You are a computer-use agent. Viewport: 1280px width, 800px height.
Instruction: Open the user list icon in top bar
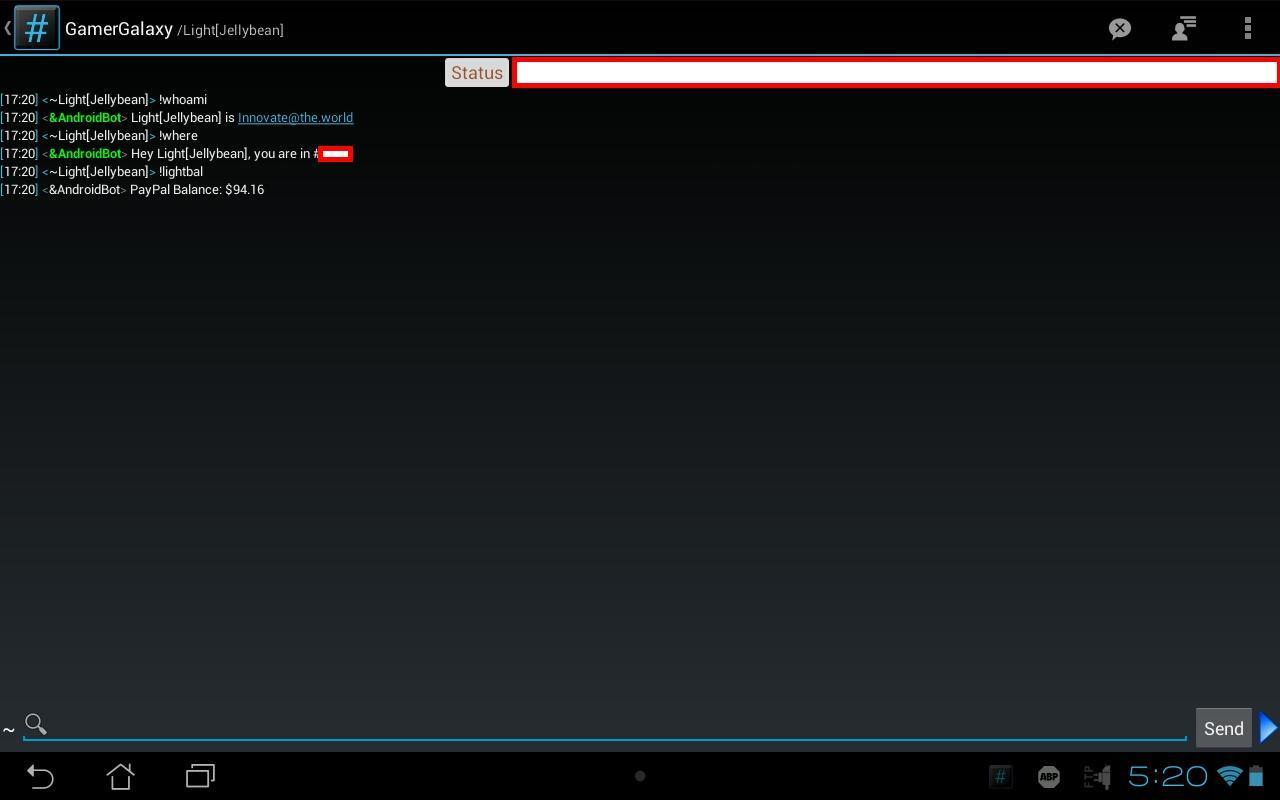click(x=1184, y=28)
